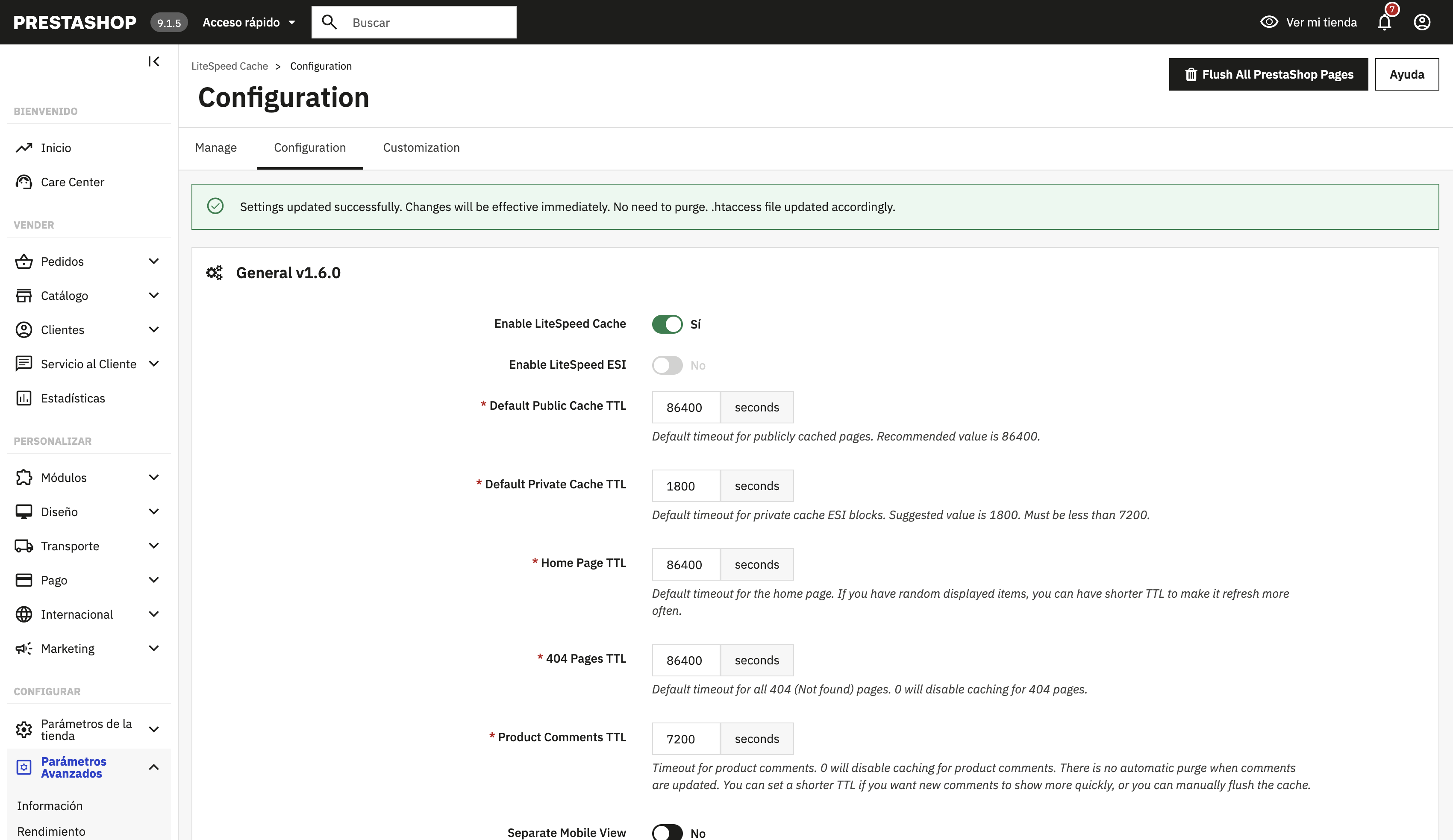
Task: Open the user profile icon
Action: (1422, 22)
